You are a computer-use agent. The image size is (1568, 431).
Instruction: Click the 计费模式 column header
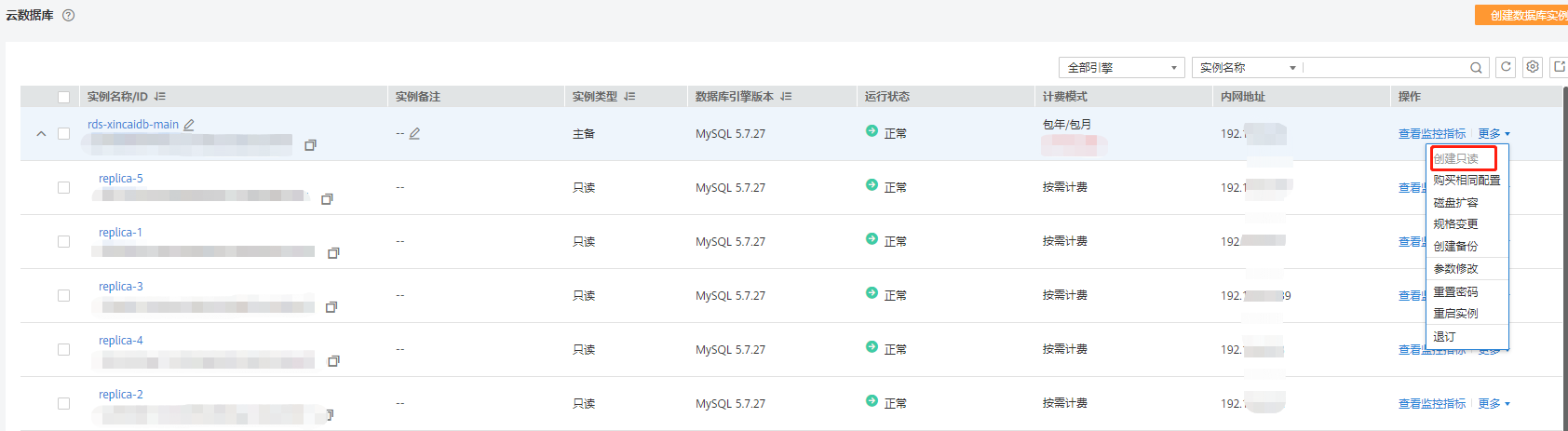pos(1065,97)
